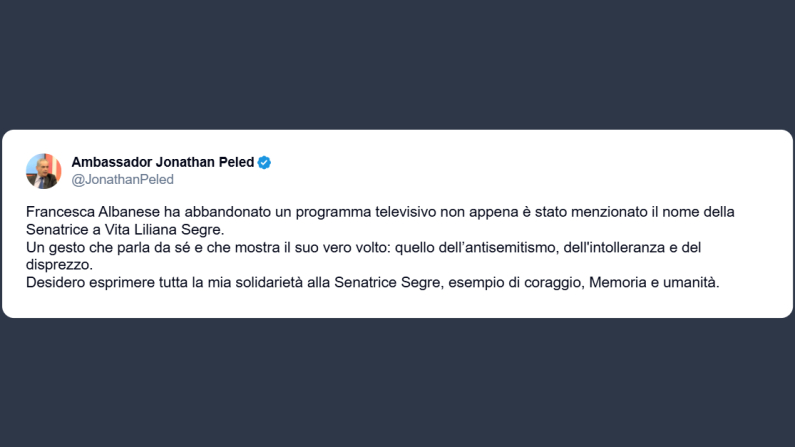795x447 pixels.
Task: Click the word "disprezzo"
Action: click(x=61, y=265)
